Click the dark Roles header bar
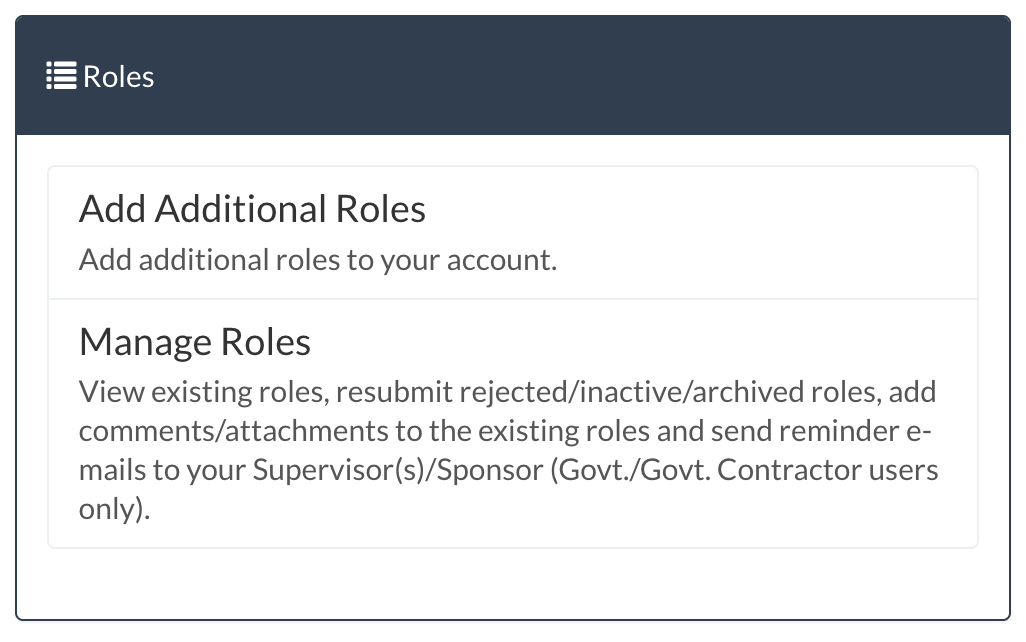This screenshot has width=1026, height=642. point(600,77)
